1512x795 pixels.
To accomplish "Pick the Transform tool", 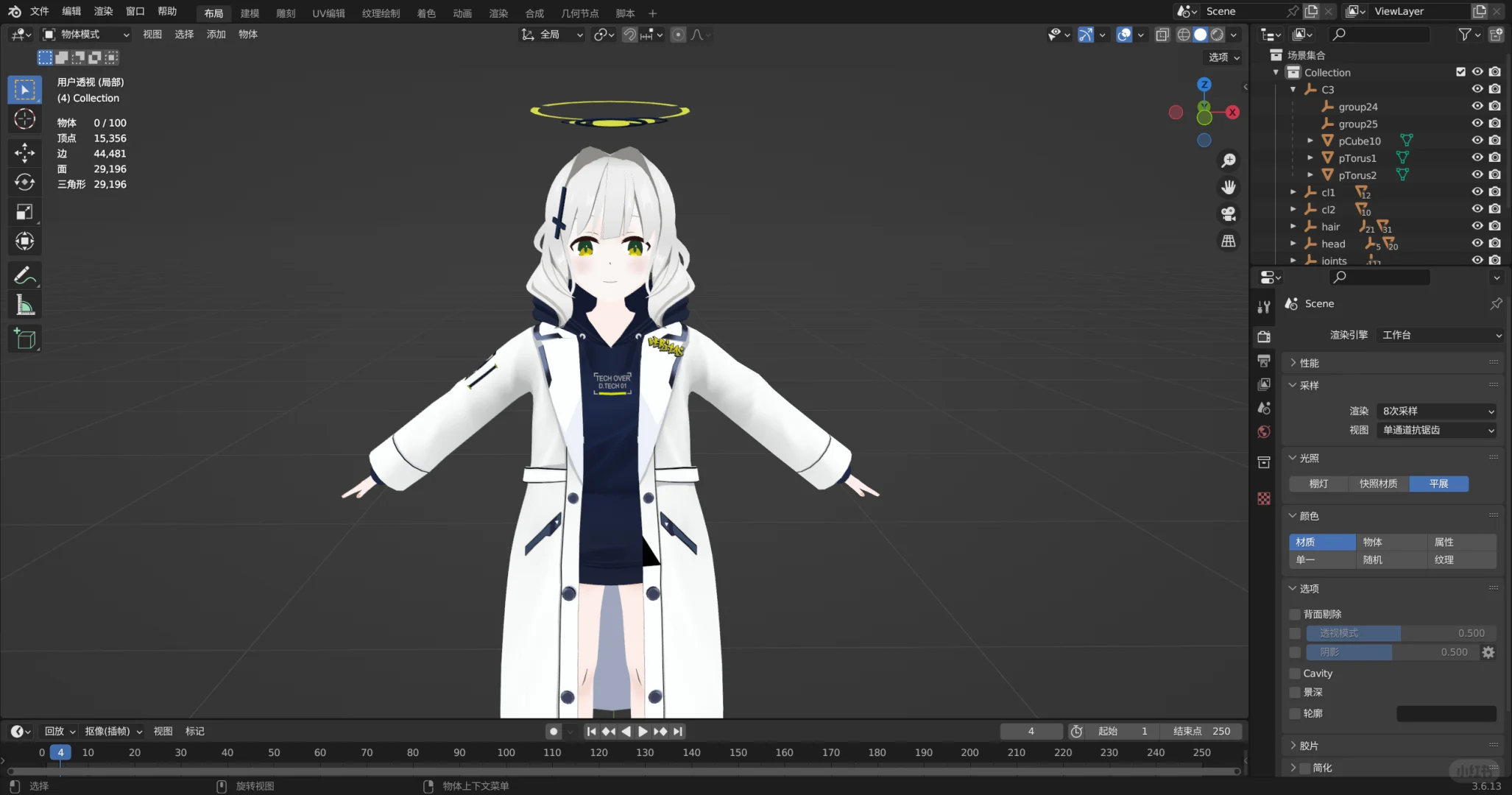I will pyautogui.click(x=24, y=241).
